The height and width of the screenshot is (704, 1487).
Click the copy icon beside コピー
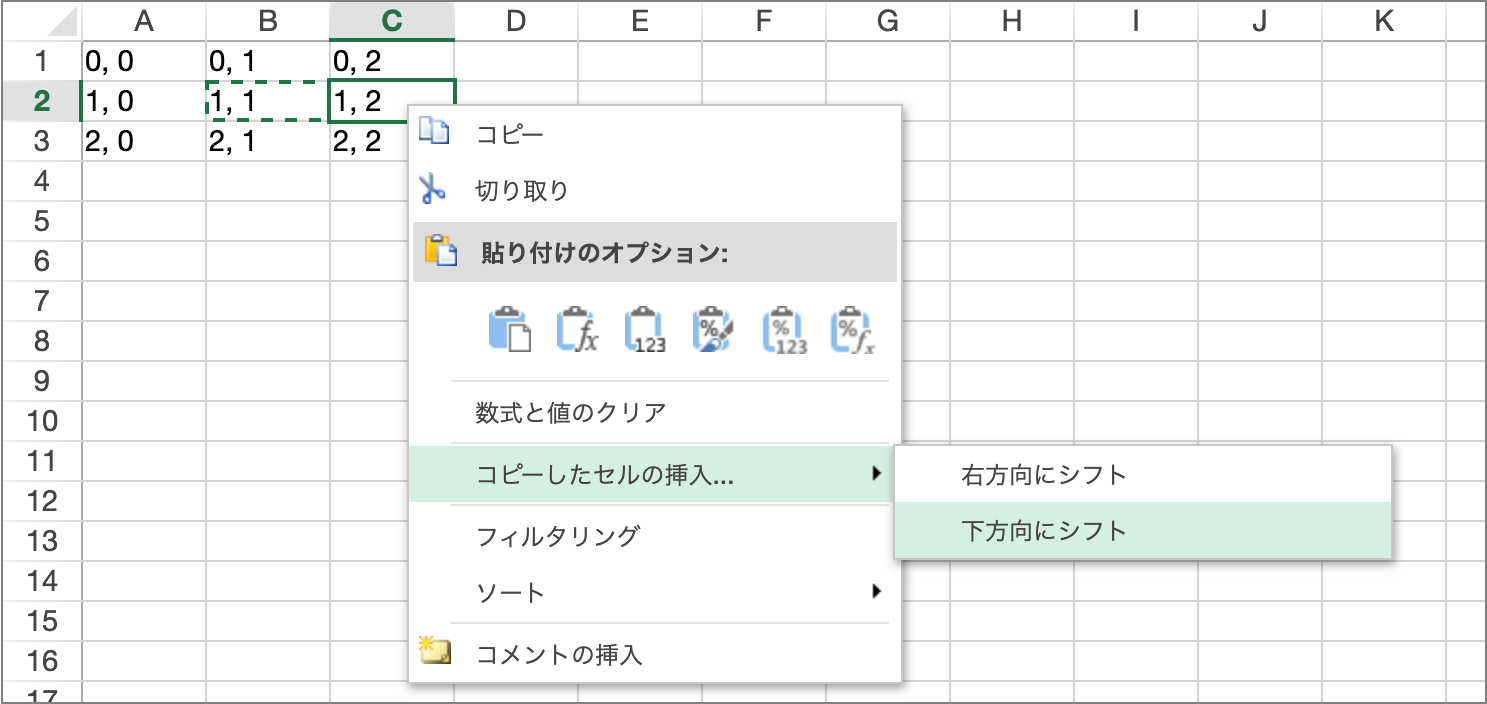pyautogui.click(x=434, y=132)
